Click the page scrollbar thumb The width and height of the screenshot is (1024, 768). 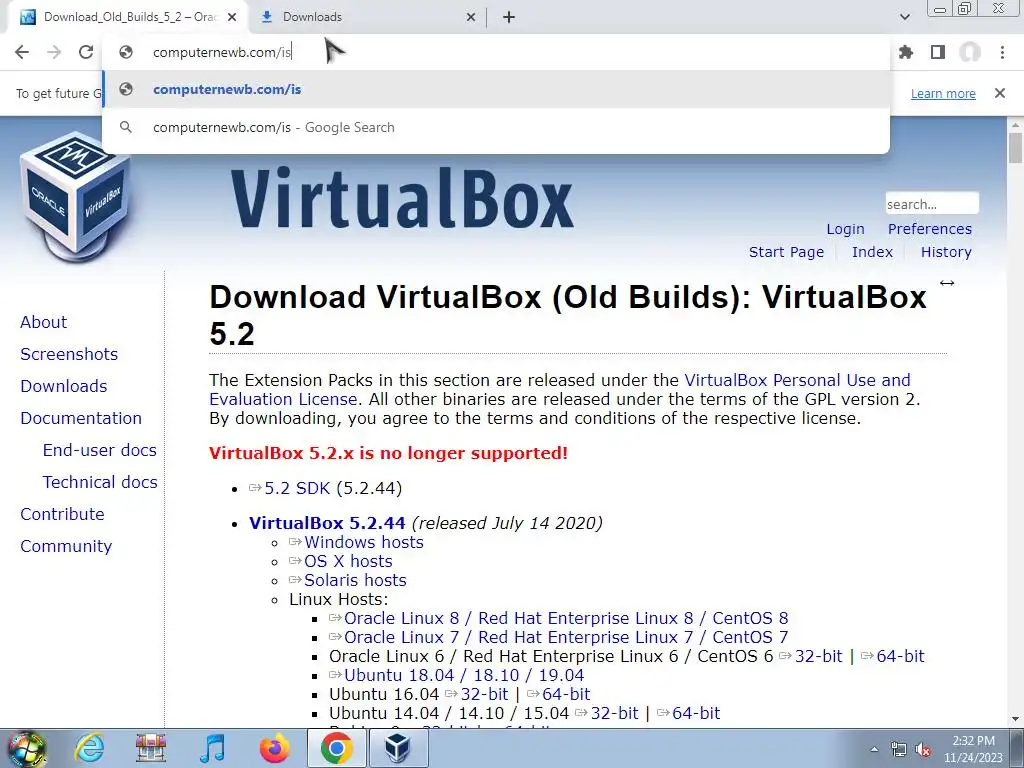pos(1015,148)
